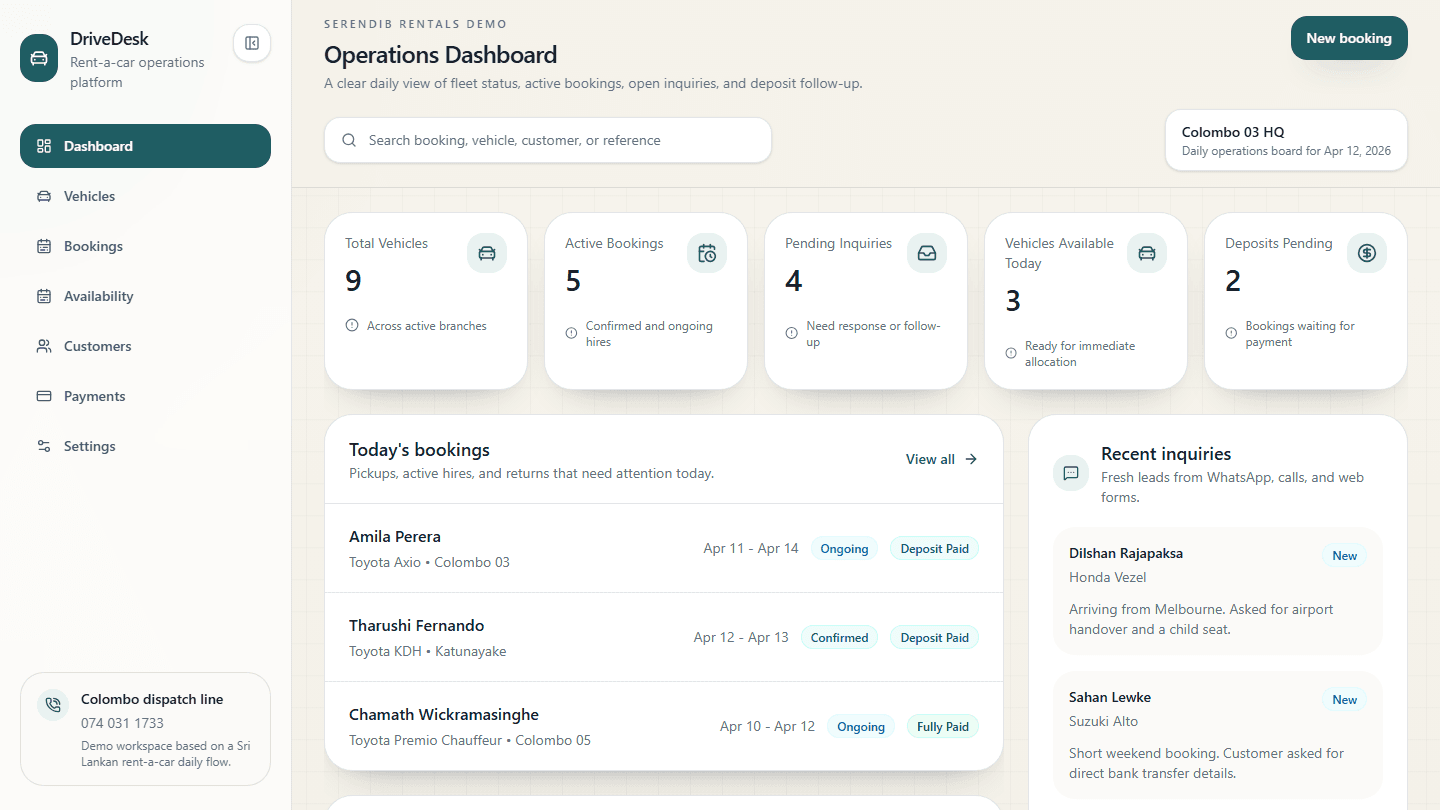Click Deposit Paid on Tharushi Fernando's booking
The width and height of the screenshot is (1440, 810).
click(x=934, y=638)
